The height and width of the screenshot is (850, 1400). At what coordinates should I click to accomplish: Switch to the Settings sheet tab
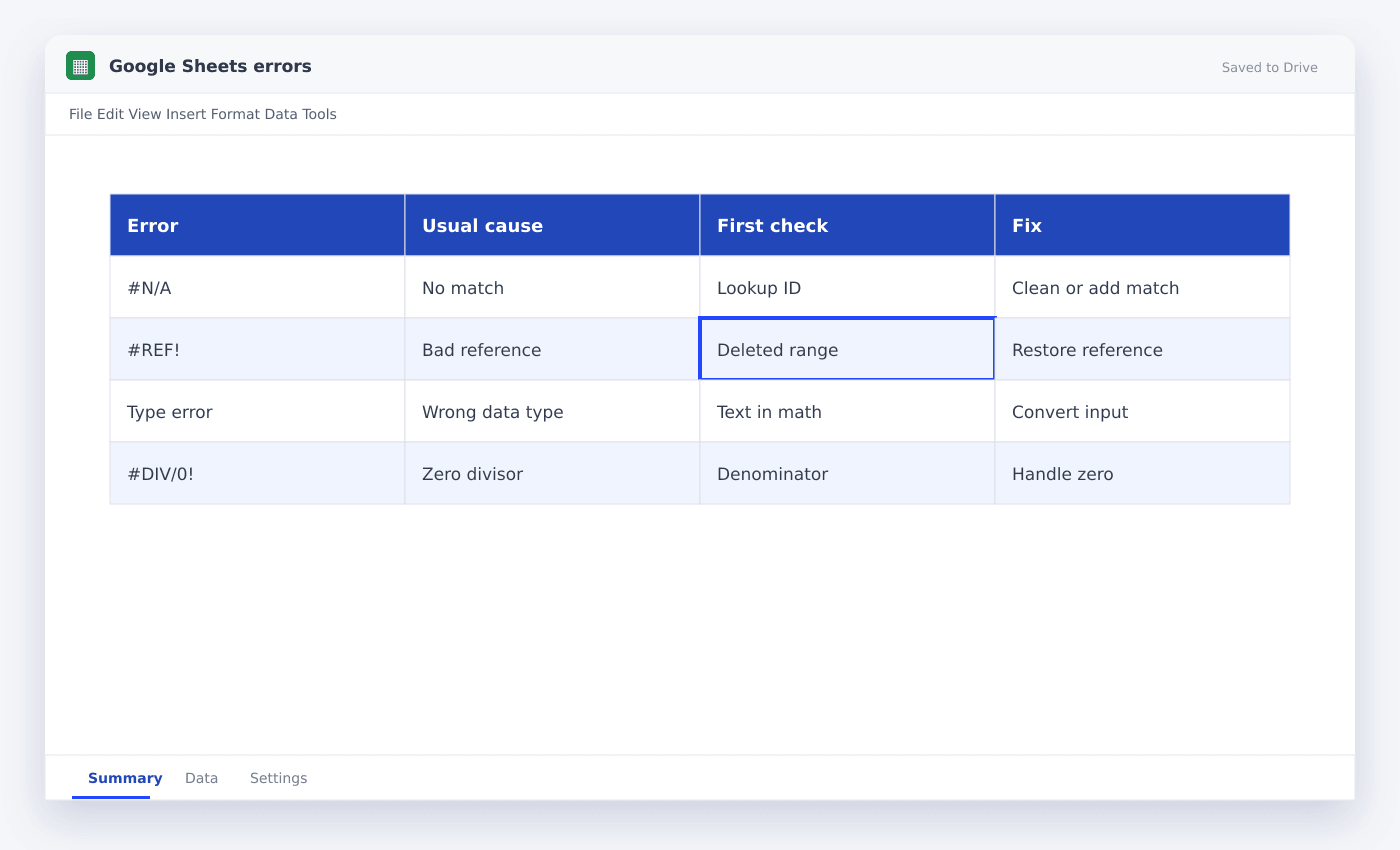278,778
